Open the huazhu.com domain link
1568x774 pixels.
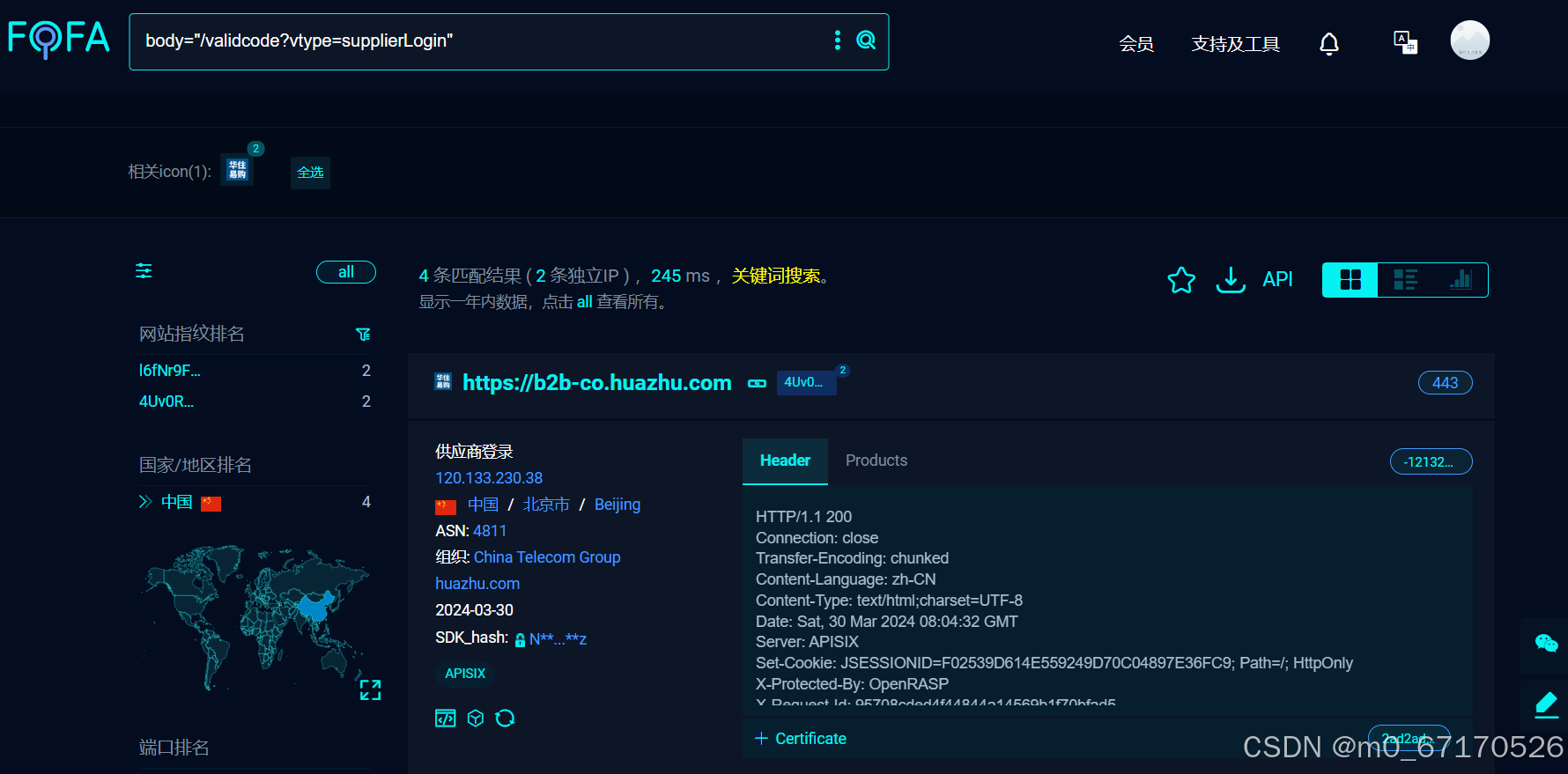pos(477,584)
